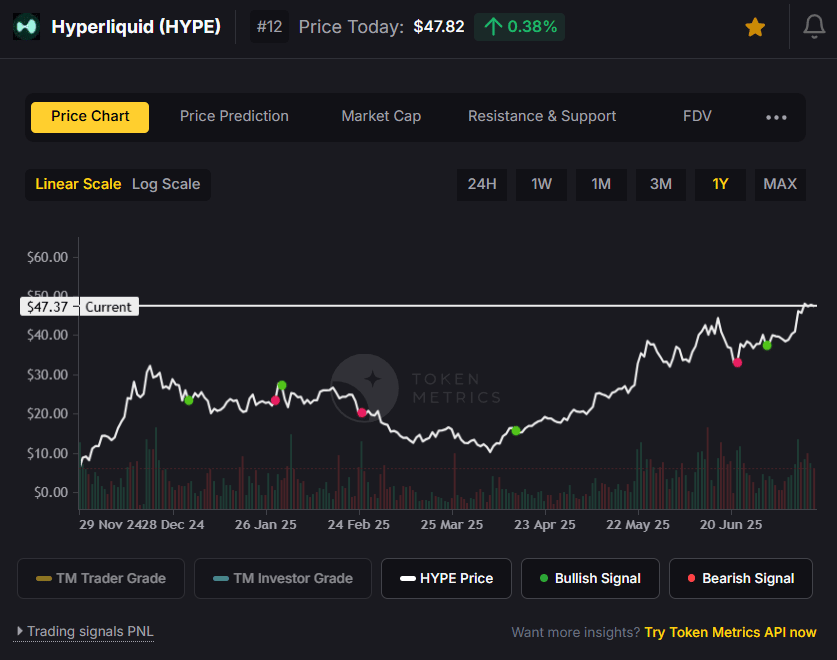The image size is (837, 660).
Task: Toggle the favorite star icon
Action: click(x=755, y=27)
